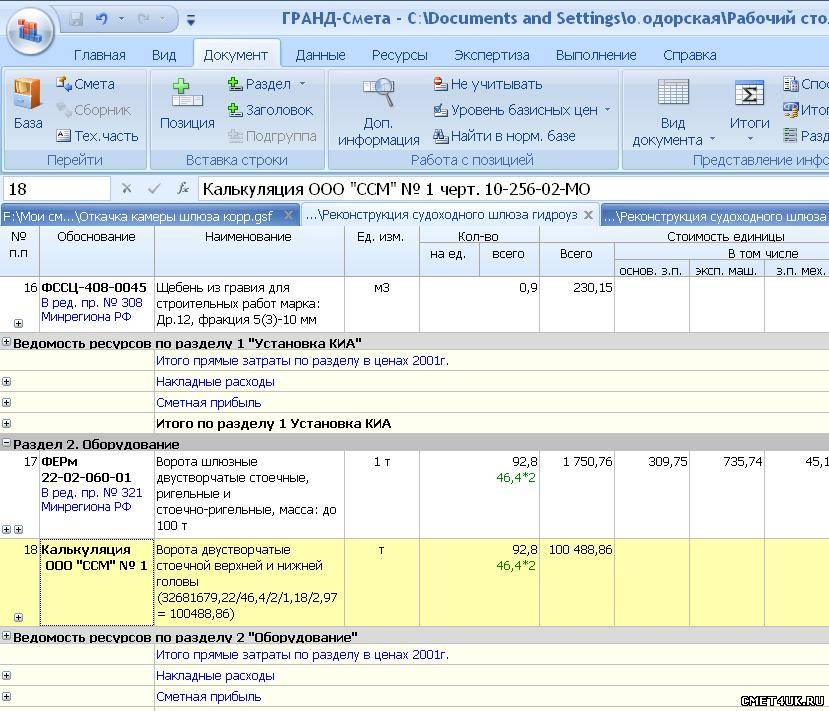Open the Экспертиза ribbon tab
Viewport: 829px width, 711px height.
click(492, 55)
